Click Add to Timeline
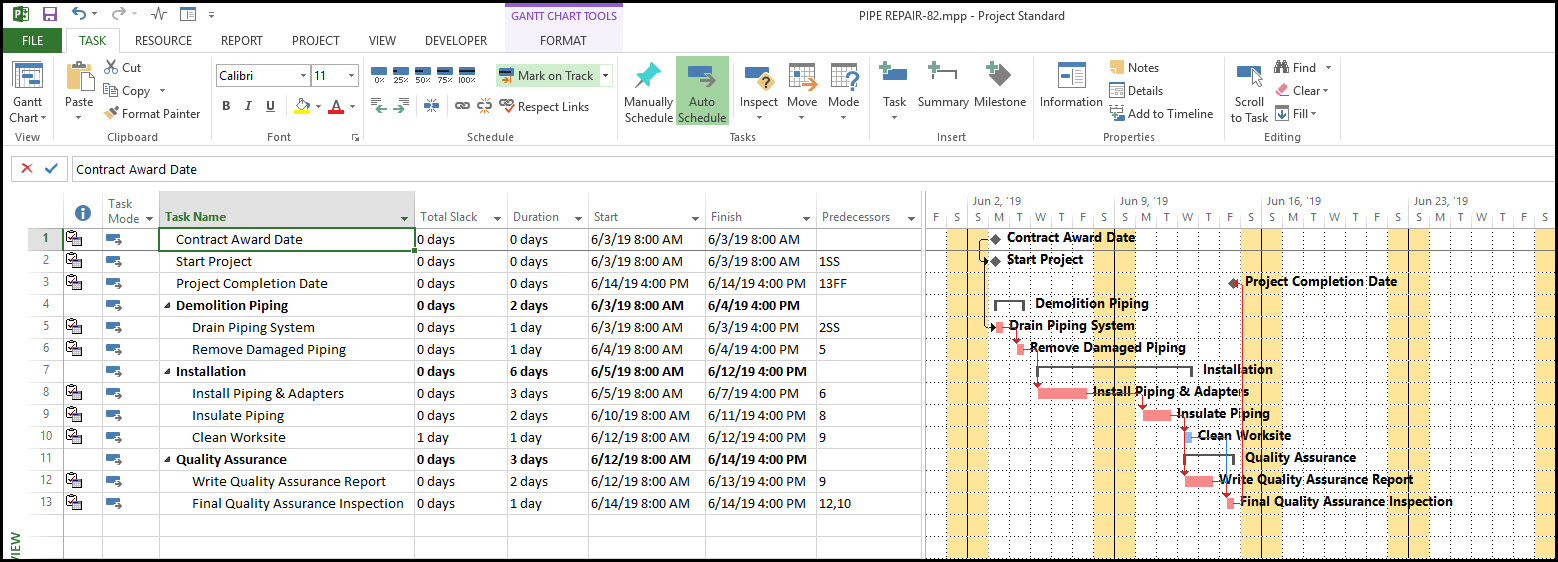The image size is (1558, 562). click(x=1160, y=114)
